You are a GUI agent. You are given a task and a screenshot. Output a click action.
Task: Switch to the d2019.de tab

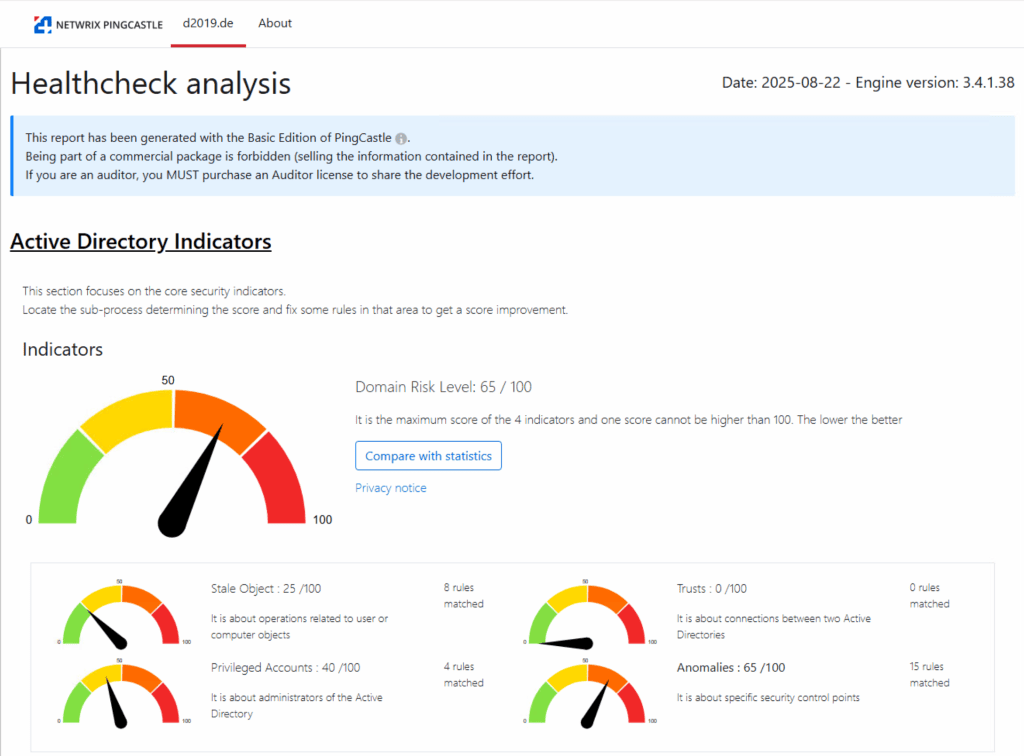pos(208,23)
